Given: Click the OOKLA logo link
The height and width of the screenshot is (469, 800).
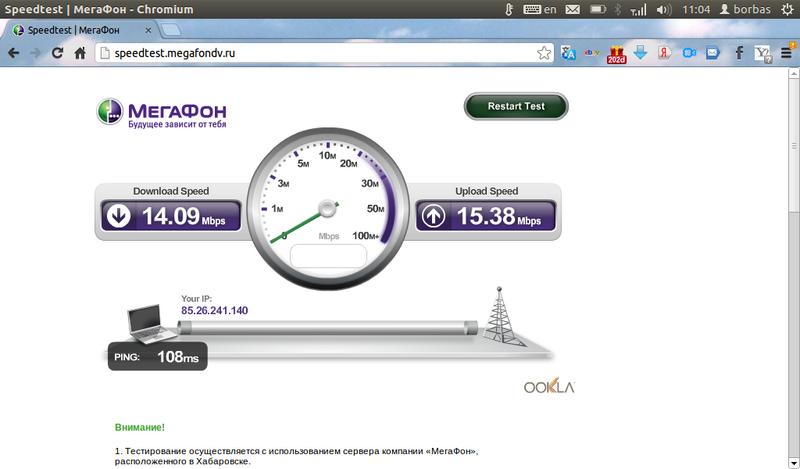Looking at the screenshot, I should (549, 386).
